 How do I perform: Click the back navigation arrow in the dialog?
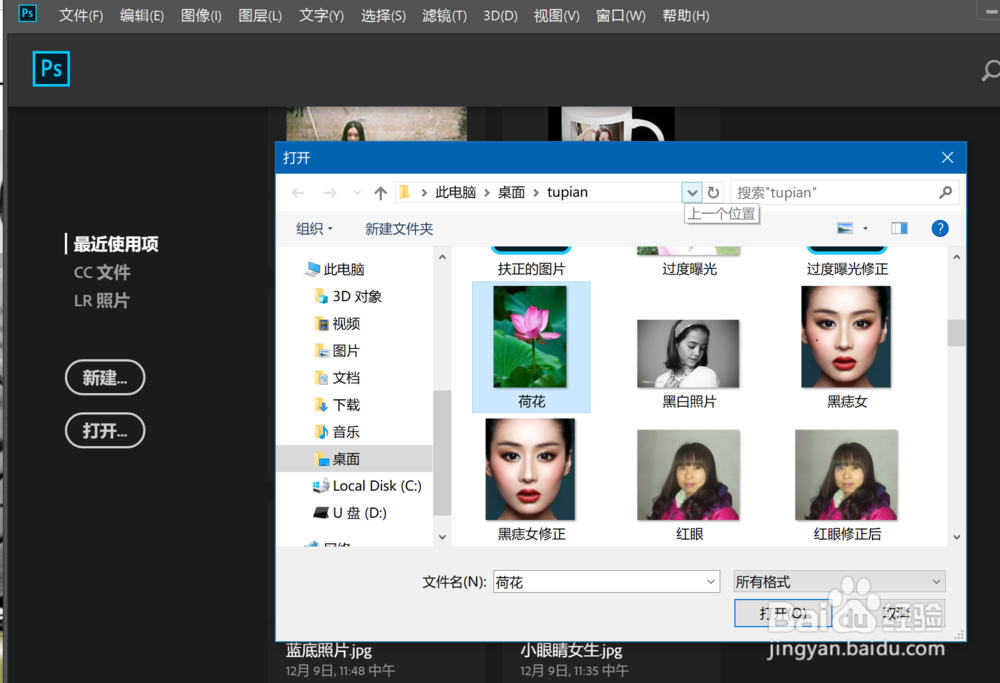296,191
